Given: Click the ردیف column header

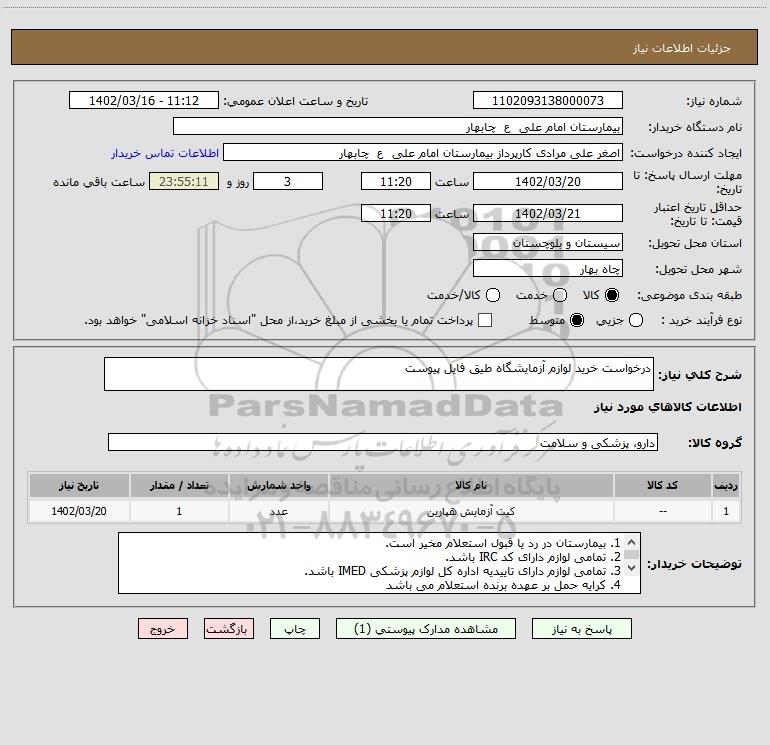Looking at the screenshot, I should (726, 485).
